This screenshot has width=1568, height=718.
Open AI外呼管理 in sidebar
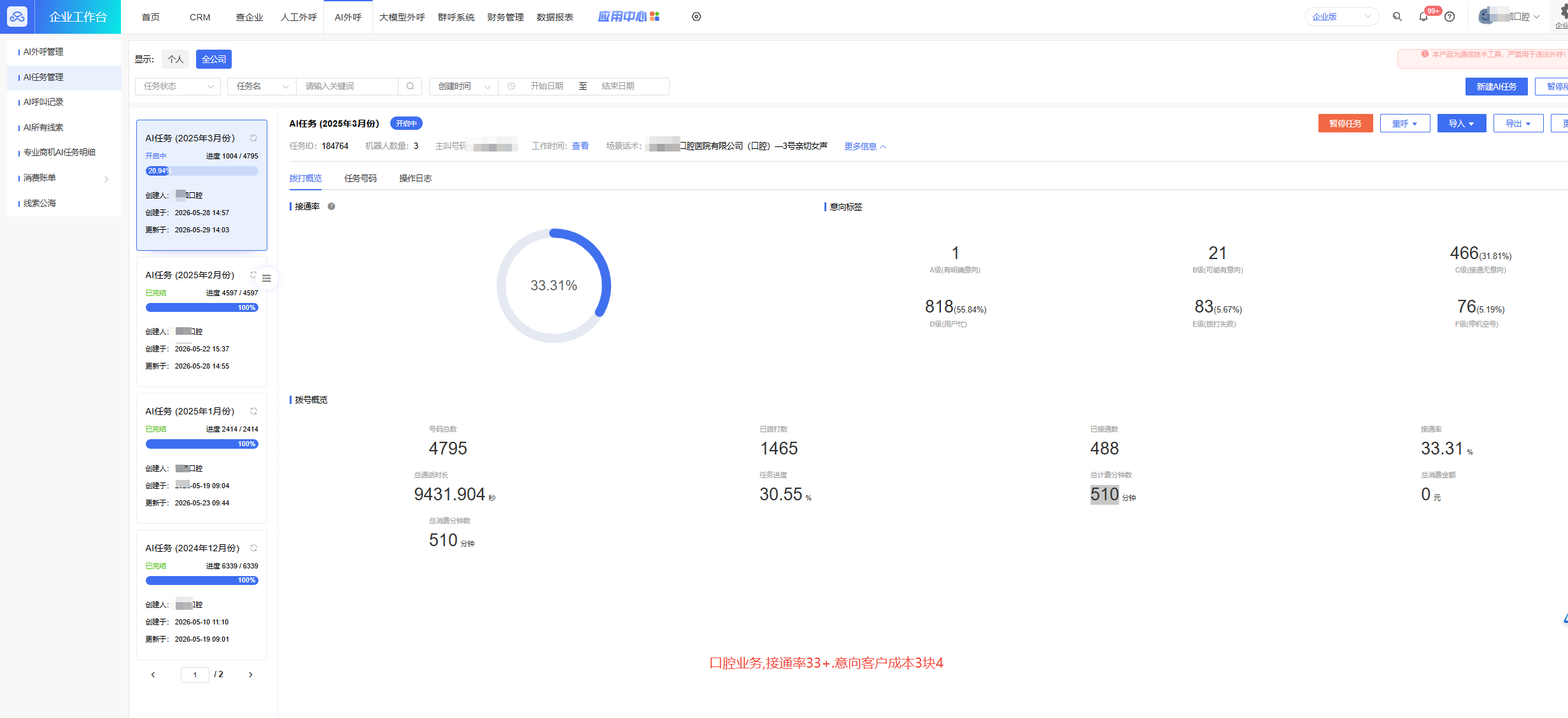coord(64,52)
